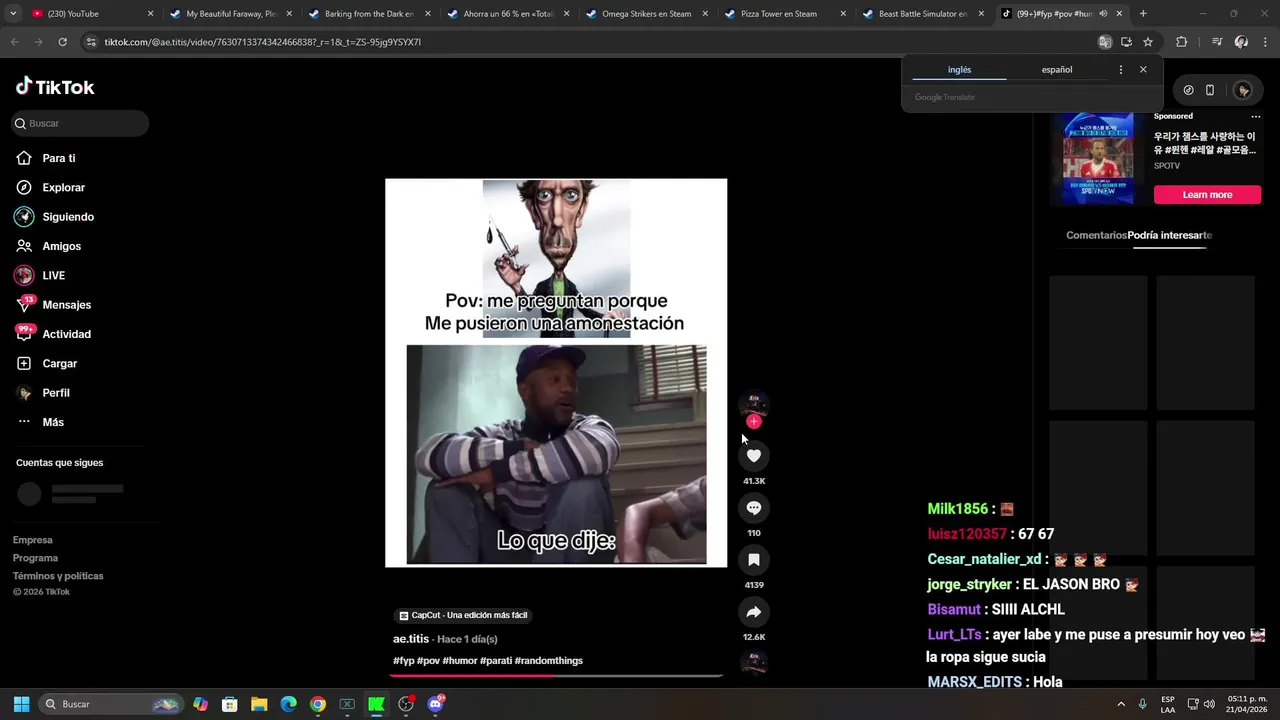Close the Google Translate popup
The image size is (1280, 720).
[x=1143, y=70]
